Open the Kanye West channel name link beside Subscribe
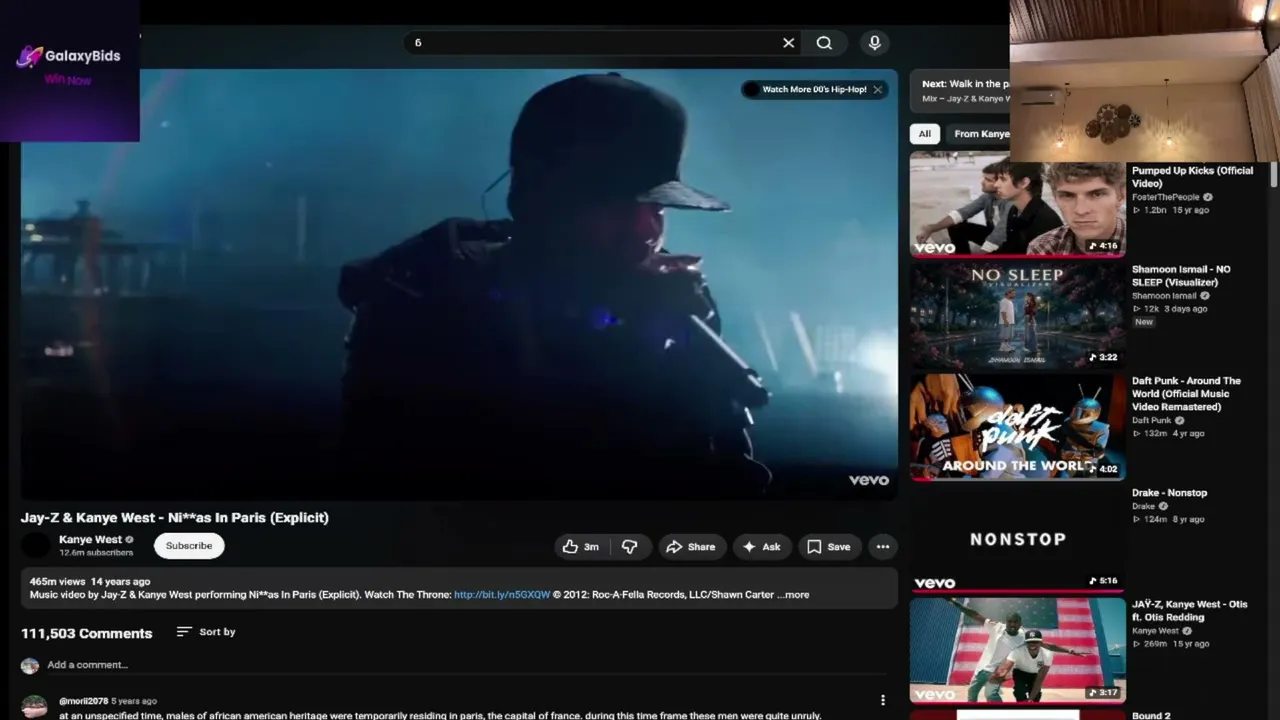 (x=90, y=539)
